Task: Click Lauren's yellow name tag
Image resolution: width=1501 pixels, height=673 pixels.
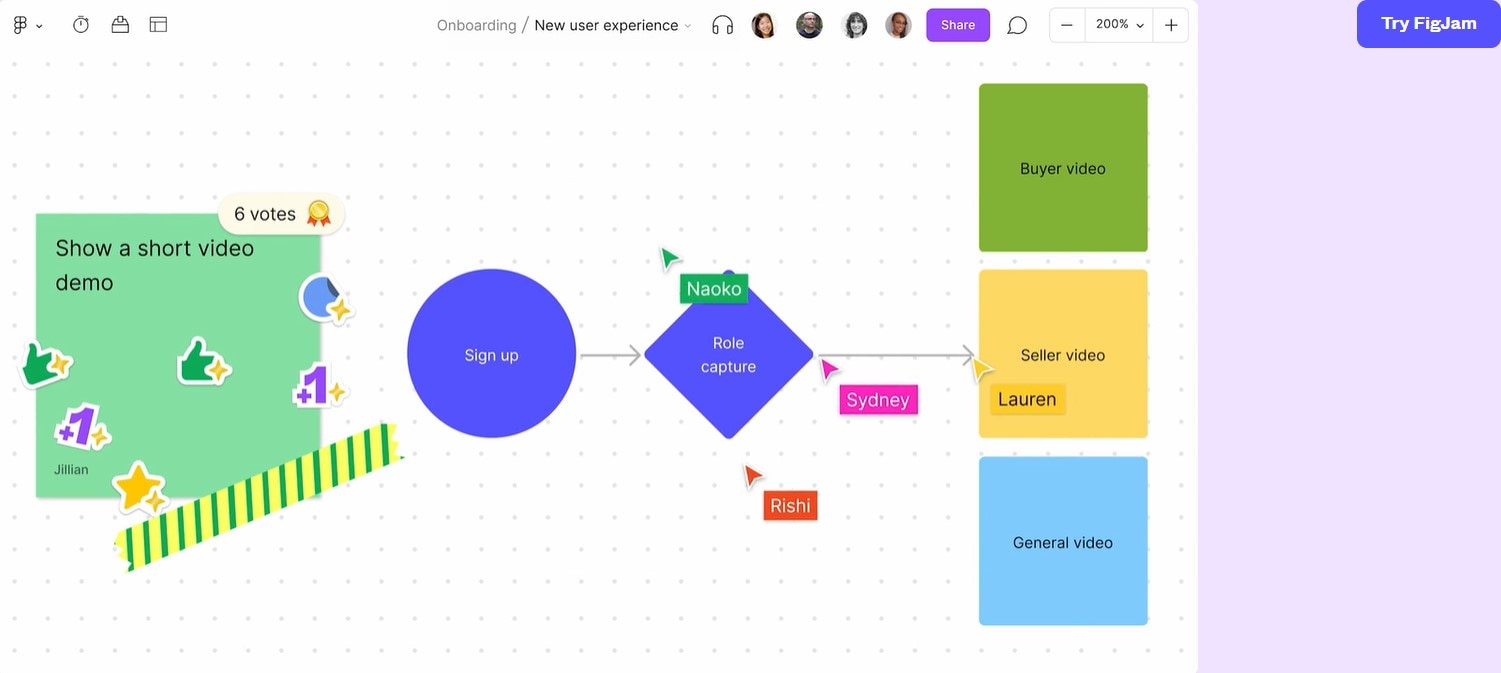Action: [1027, 399]
